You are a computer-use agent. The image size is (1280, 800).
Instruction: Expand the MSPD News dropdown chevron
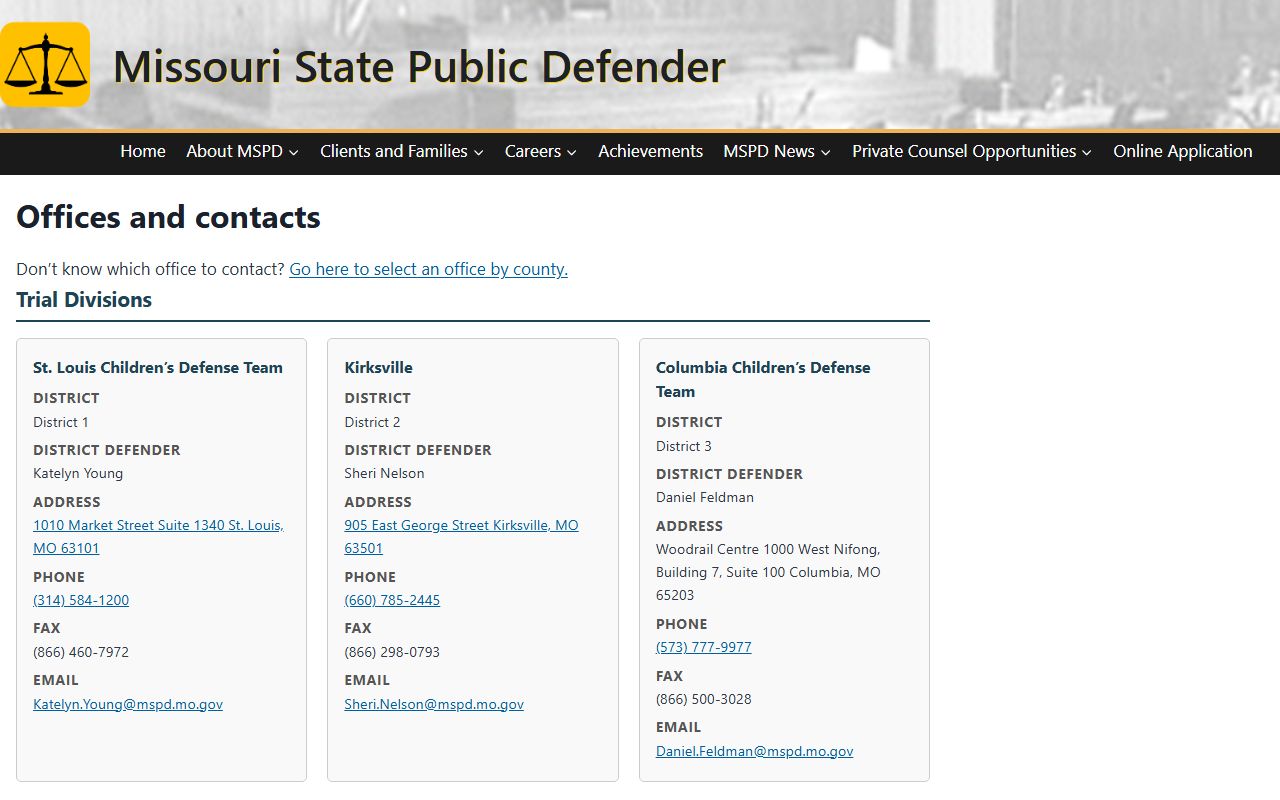point(825,152)
